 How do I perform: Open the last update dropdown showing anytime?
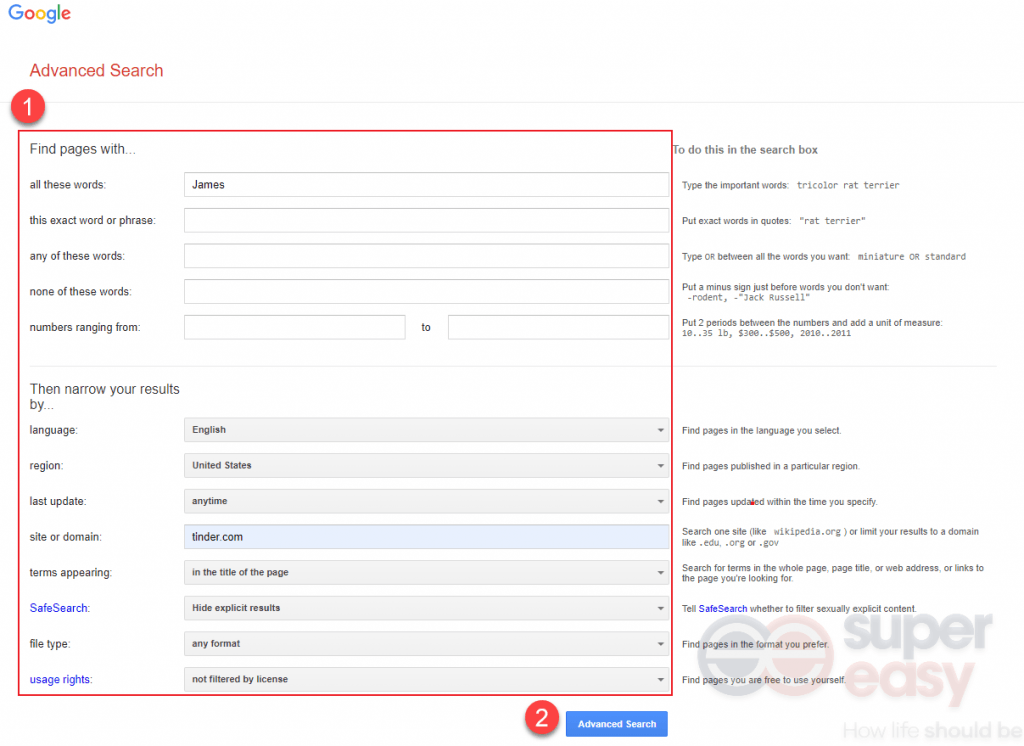pyautogui.click(x=426, y=501)
